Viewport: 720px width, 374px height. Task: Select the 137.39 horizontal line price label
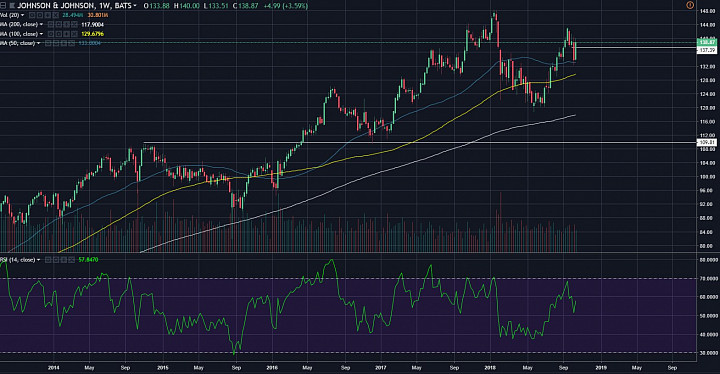click(x=707, y=50)
